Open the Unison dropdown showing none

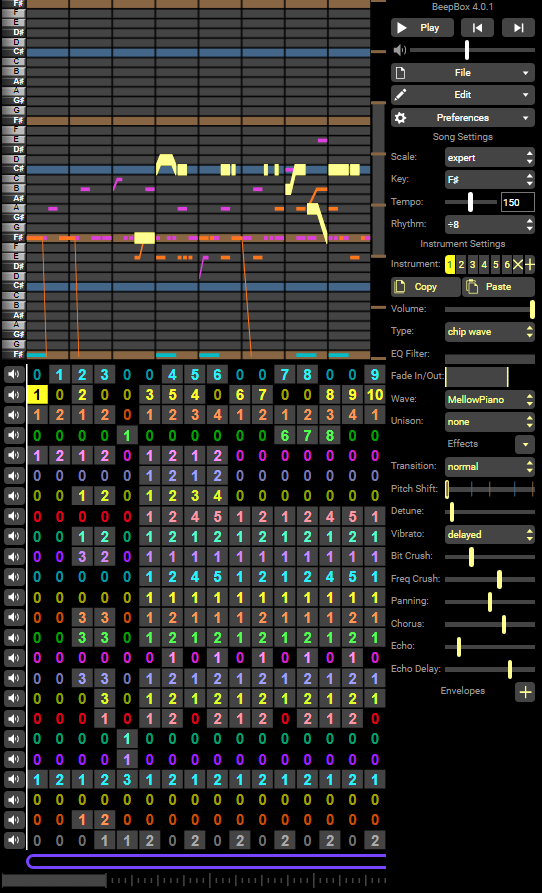pos(490,422)
